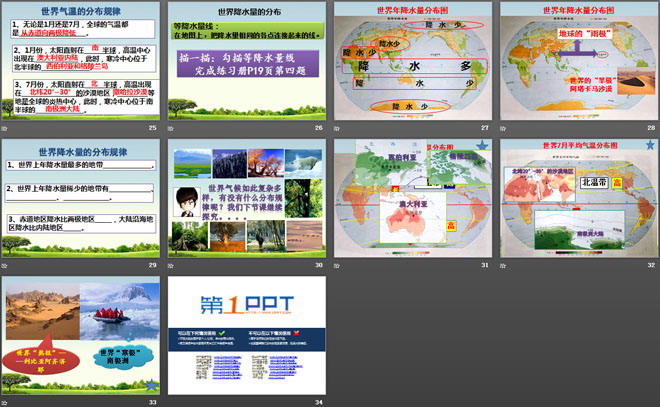Click slide number label 28
This screenshot has width=660, height=407.
click(651, 128)
